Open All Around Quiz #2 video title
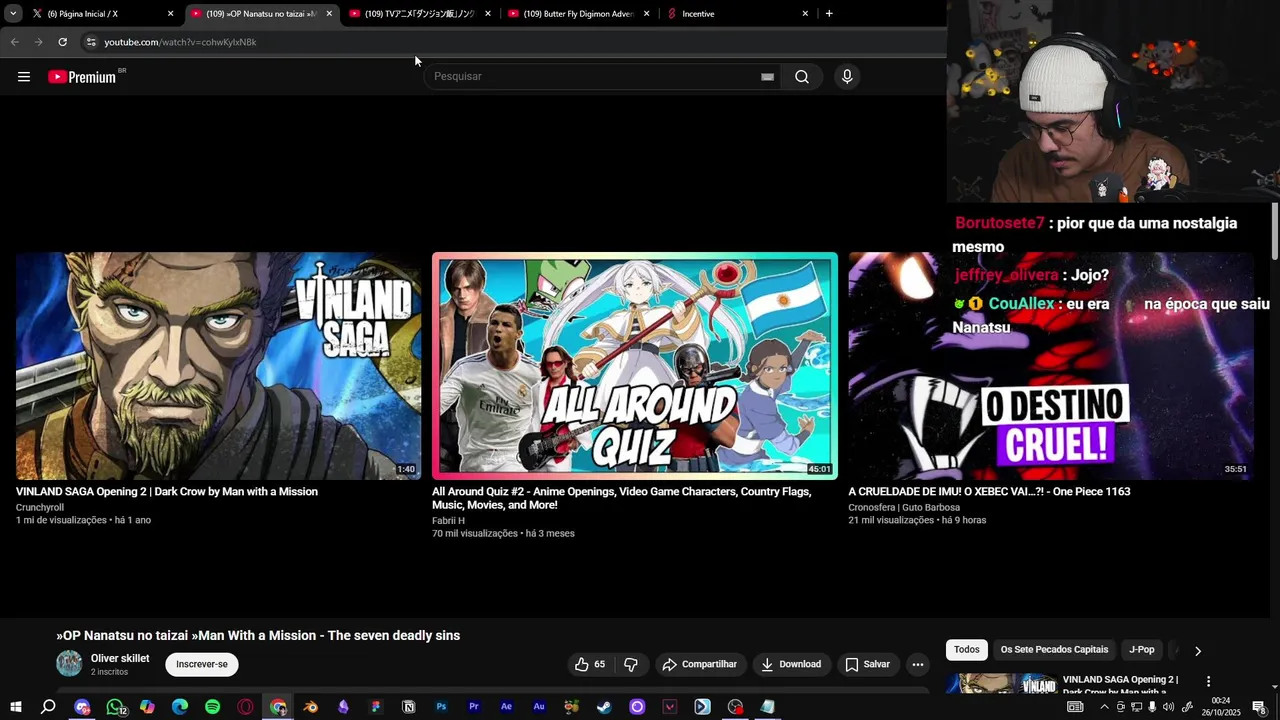 tap(621, 498)
